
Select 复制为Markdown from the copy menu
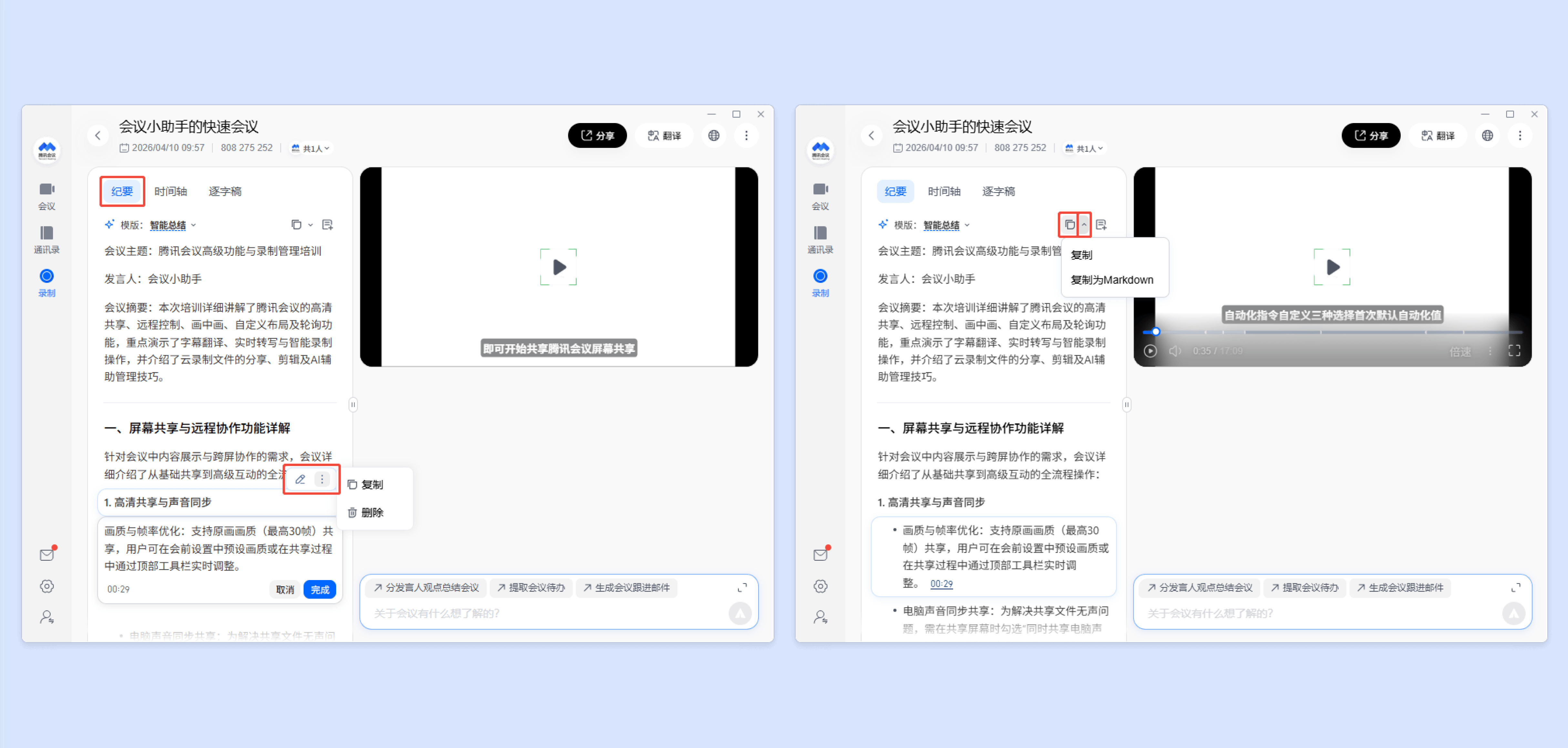1111,280
